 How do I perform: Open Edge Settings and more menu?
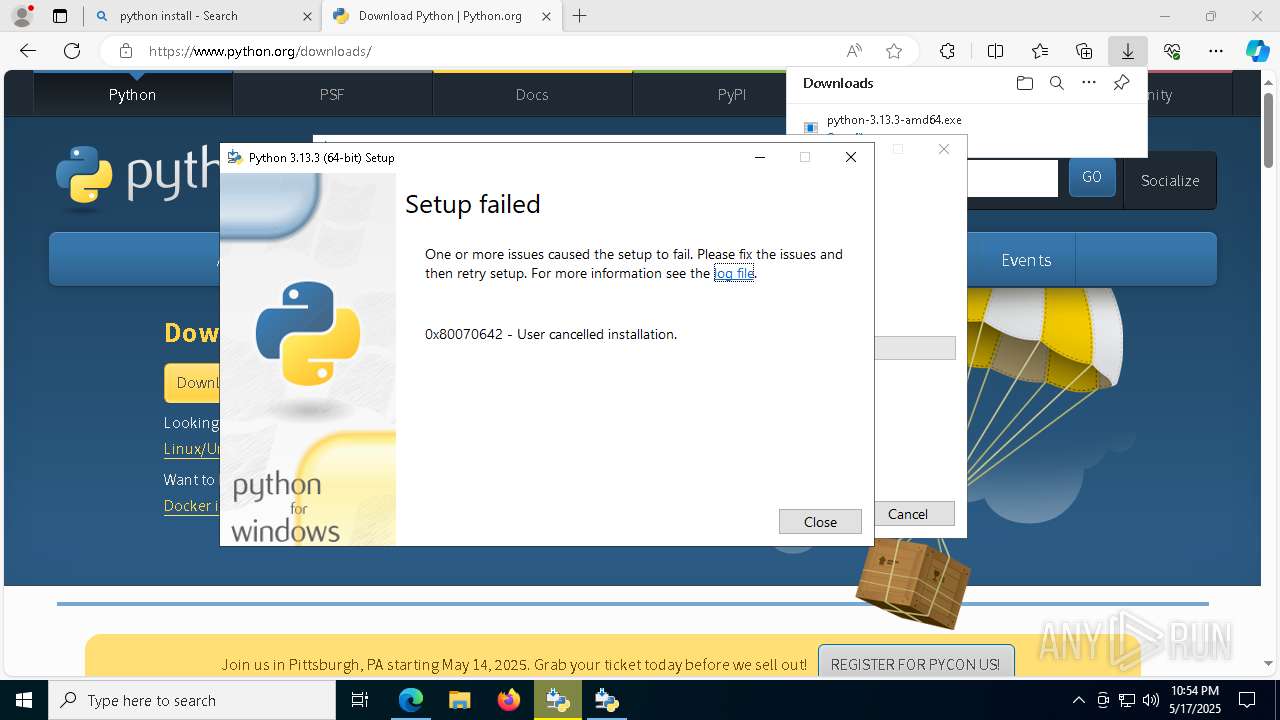pyautogui.click(x=1216, y=51)
